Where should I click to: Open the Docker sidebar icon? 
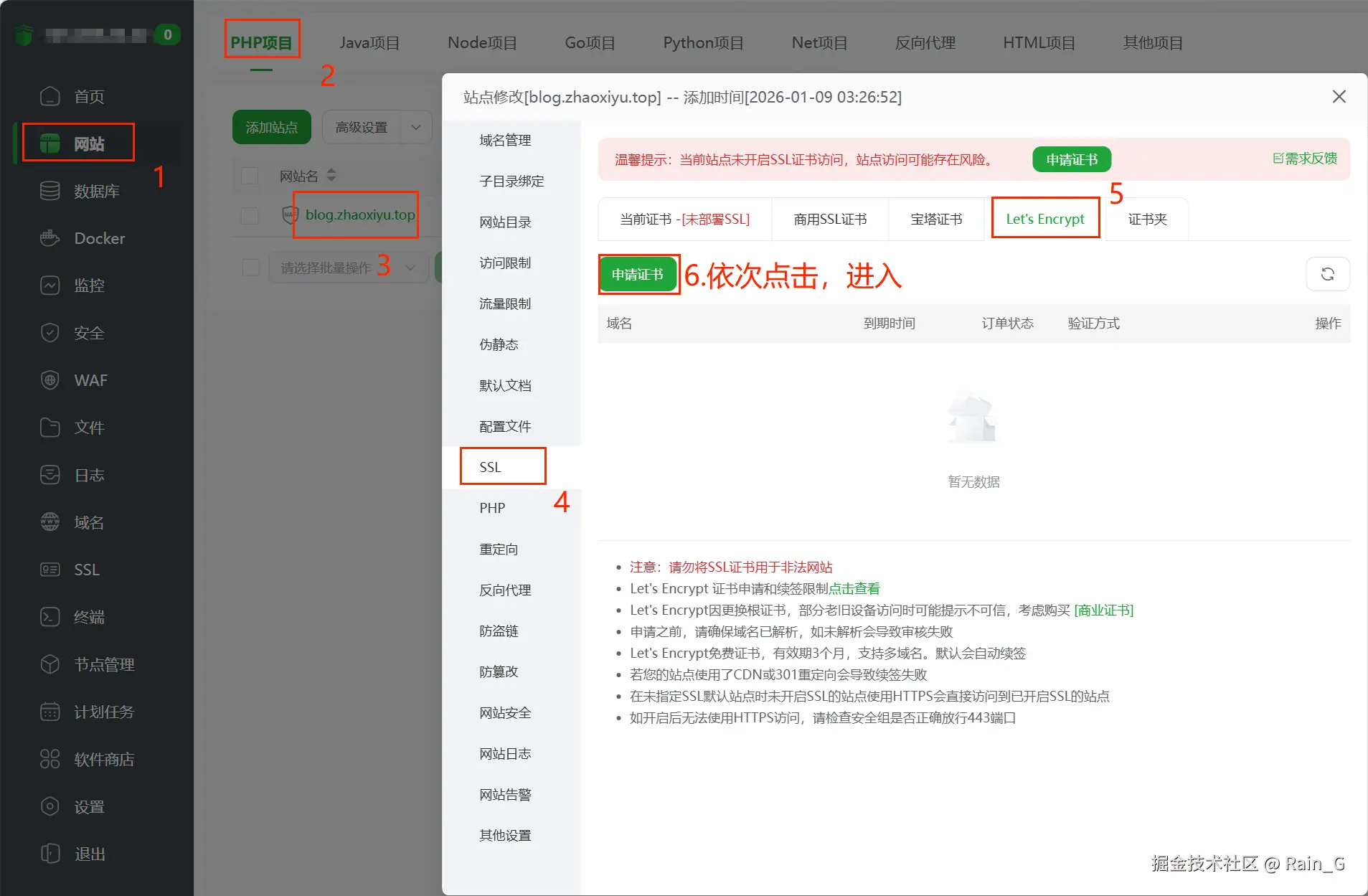pos(49,238)
